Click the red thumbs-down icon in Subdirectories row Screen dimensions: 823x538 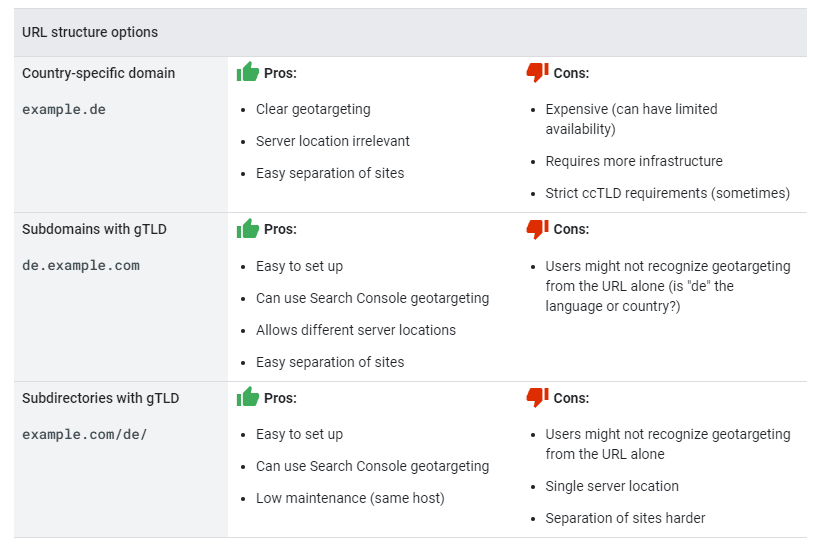point(537,397)
